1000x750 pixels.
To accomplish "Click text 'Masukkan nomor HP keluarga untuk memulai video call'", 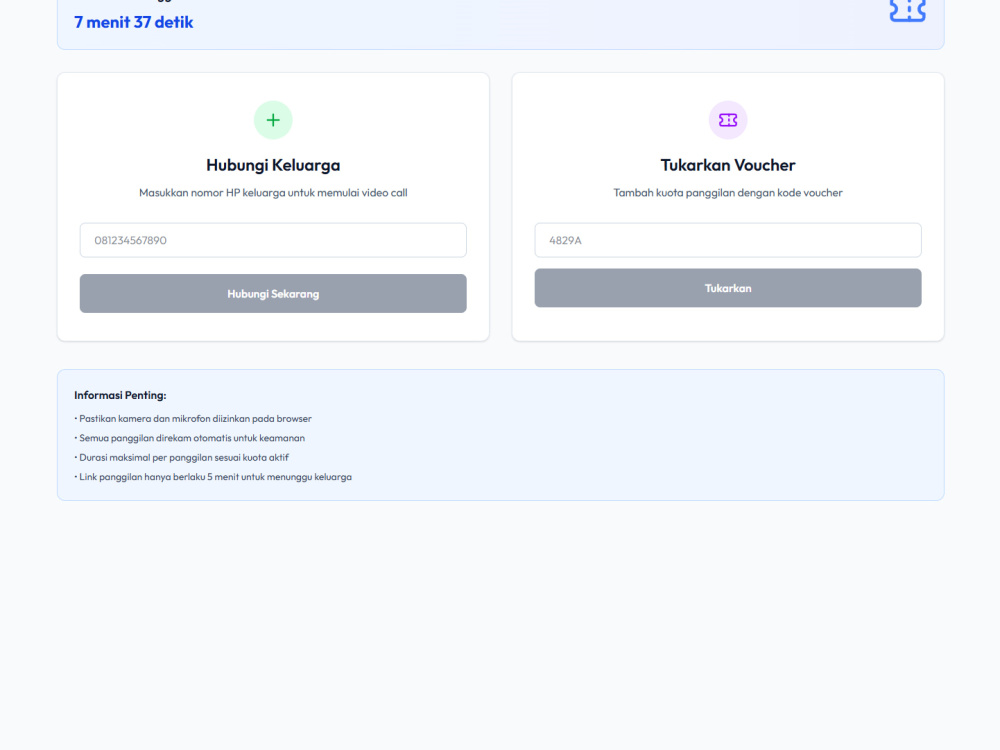I will point(273,193).
